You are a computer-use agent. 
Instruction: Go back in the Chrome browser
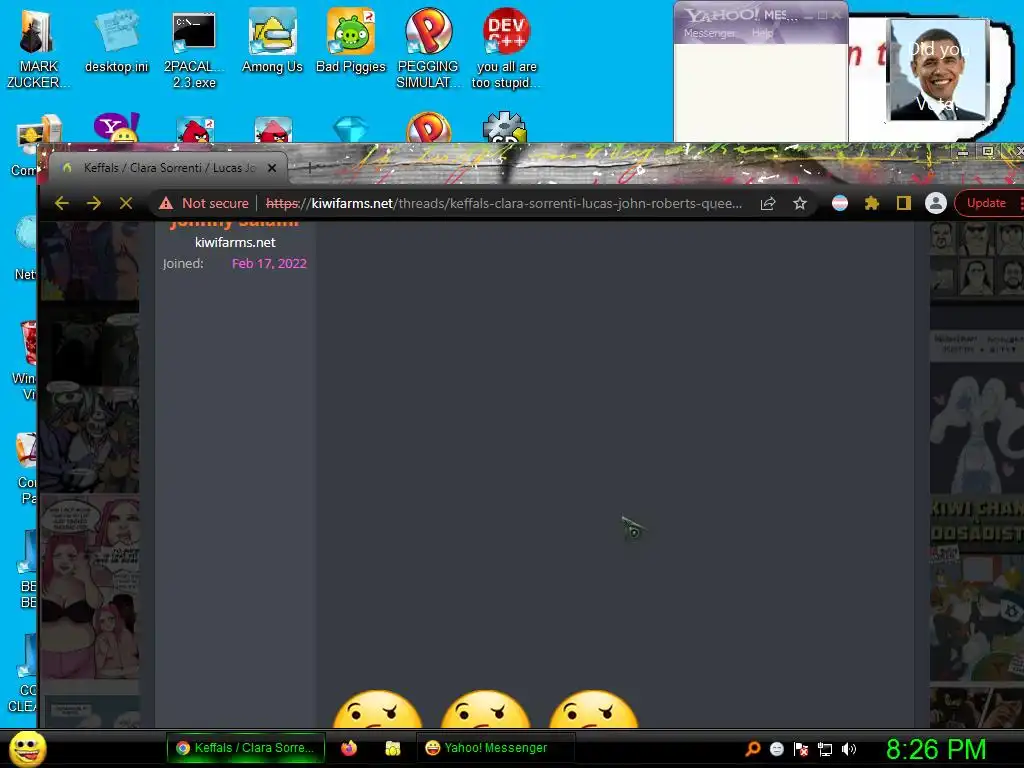coord(61,203)
